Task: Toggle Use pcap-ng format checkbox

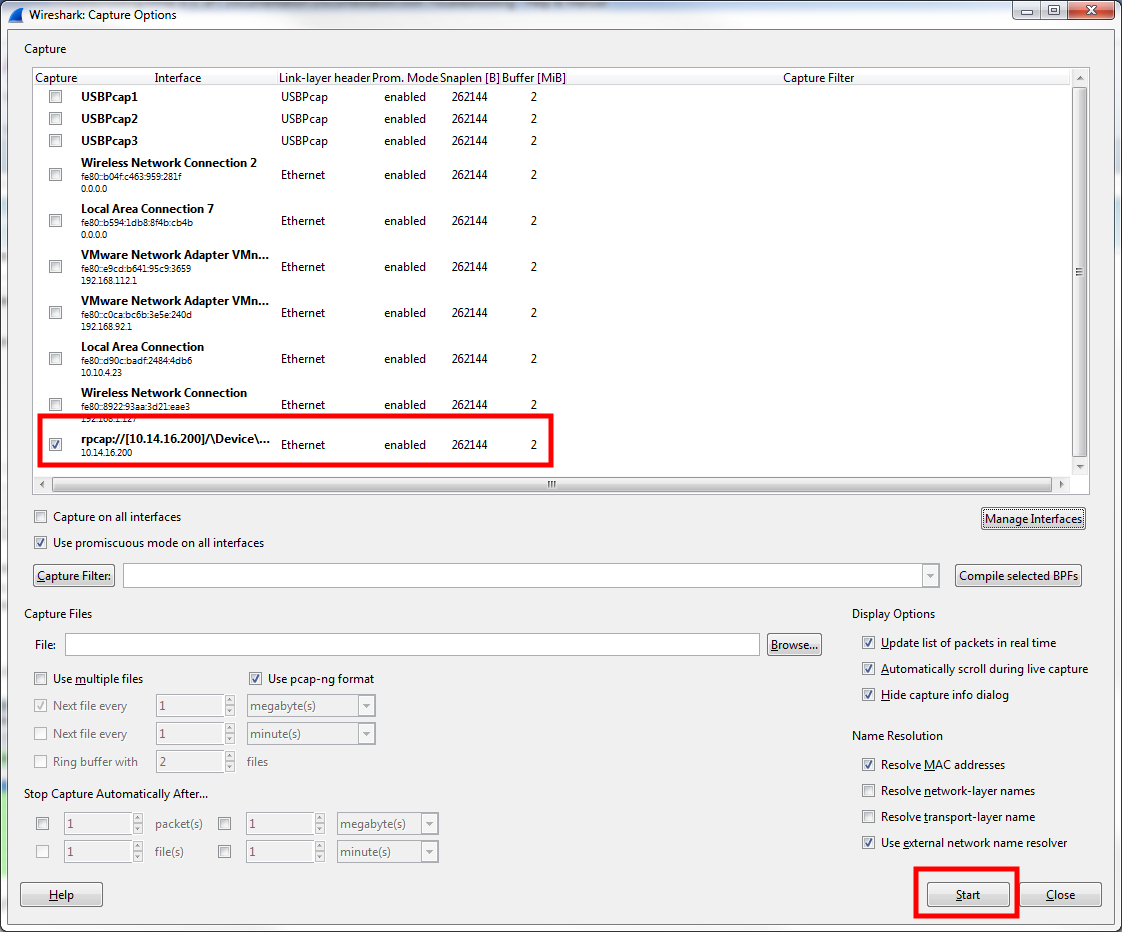Action: click(255, 679)
